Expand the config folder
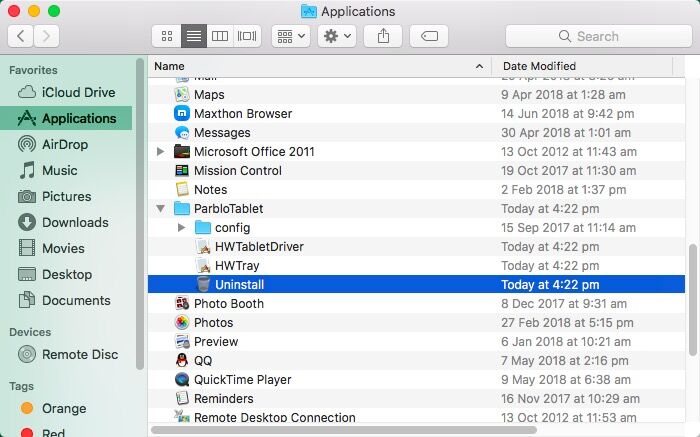Viewport: 700px width, 437px height. coord(181,228)
